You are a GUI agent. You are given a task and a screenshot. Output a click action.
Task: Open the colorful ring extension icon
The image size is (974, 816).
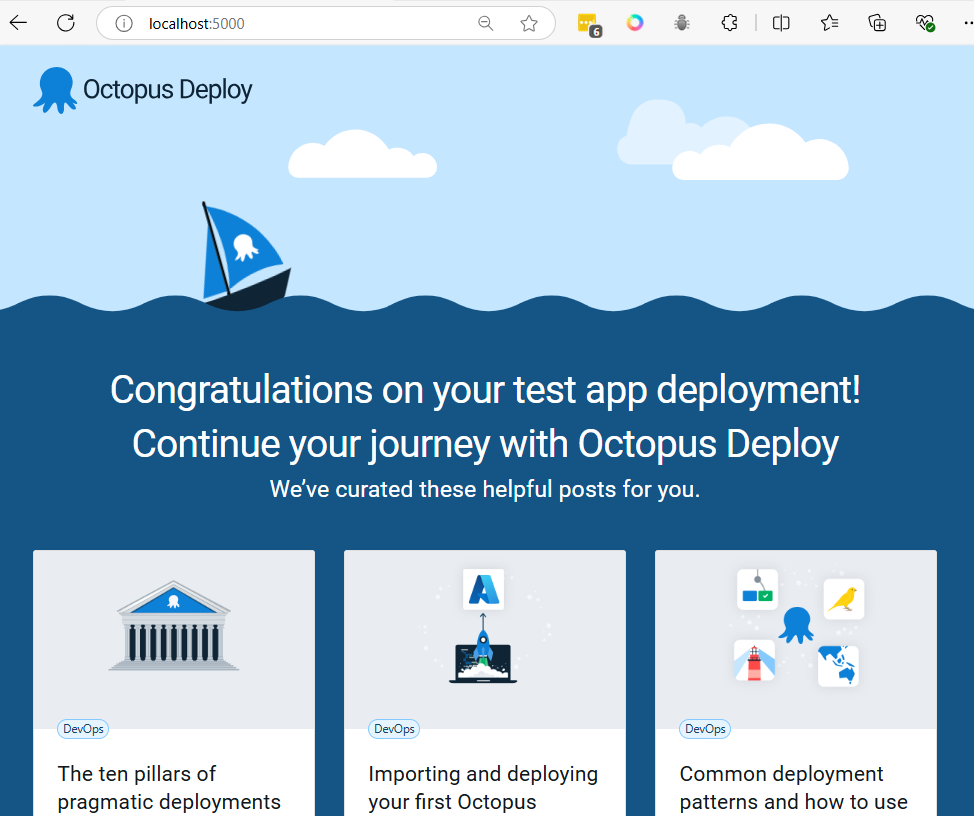pyautogui.click(x=635, y=24)
